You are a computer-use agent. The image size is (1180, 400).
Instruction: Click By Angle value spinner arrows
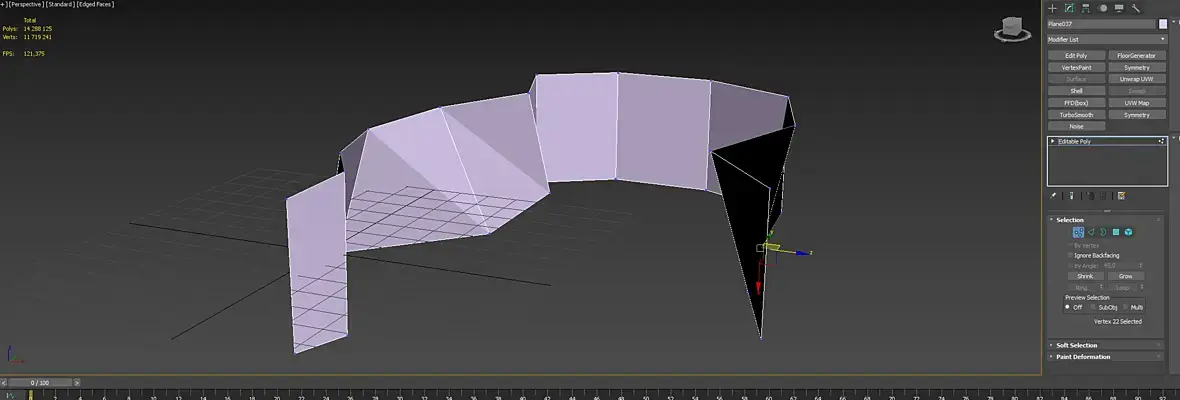[1141, 265]
